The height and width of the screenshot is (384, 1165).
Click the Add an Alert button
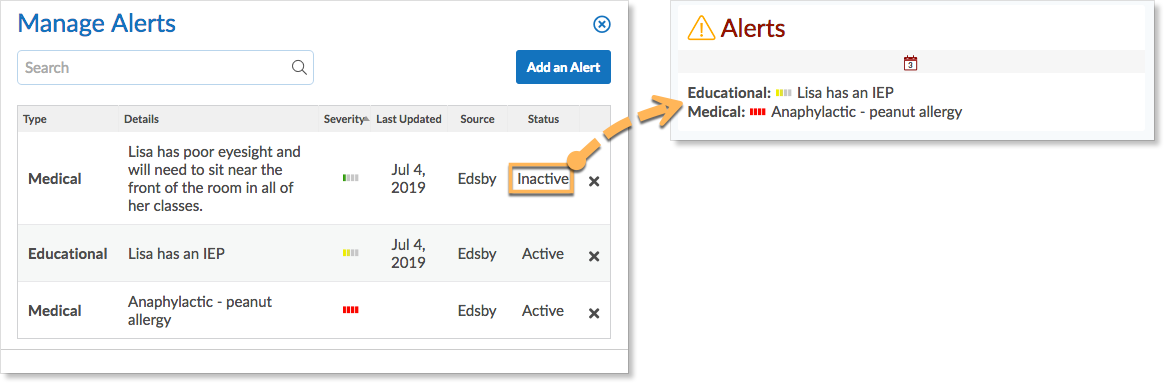coord(563,67)
